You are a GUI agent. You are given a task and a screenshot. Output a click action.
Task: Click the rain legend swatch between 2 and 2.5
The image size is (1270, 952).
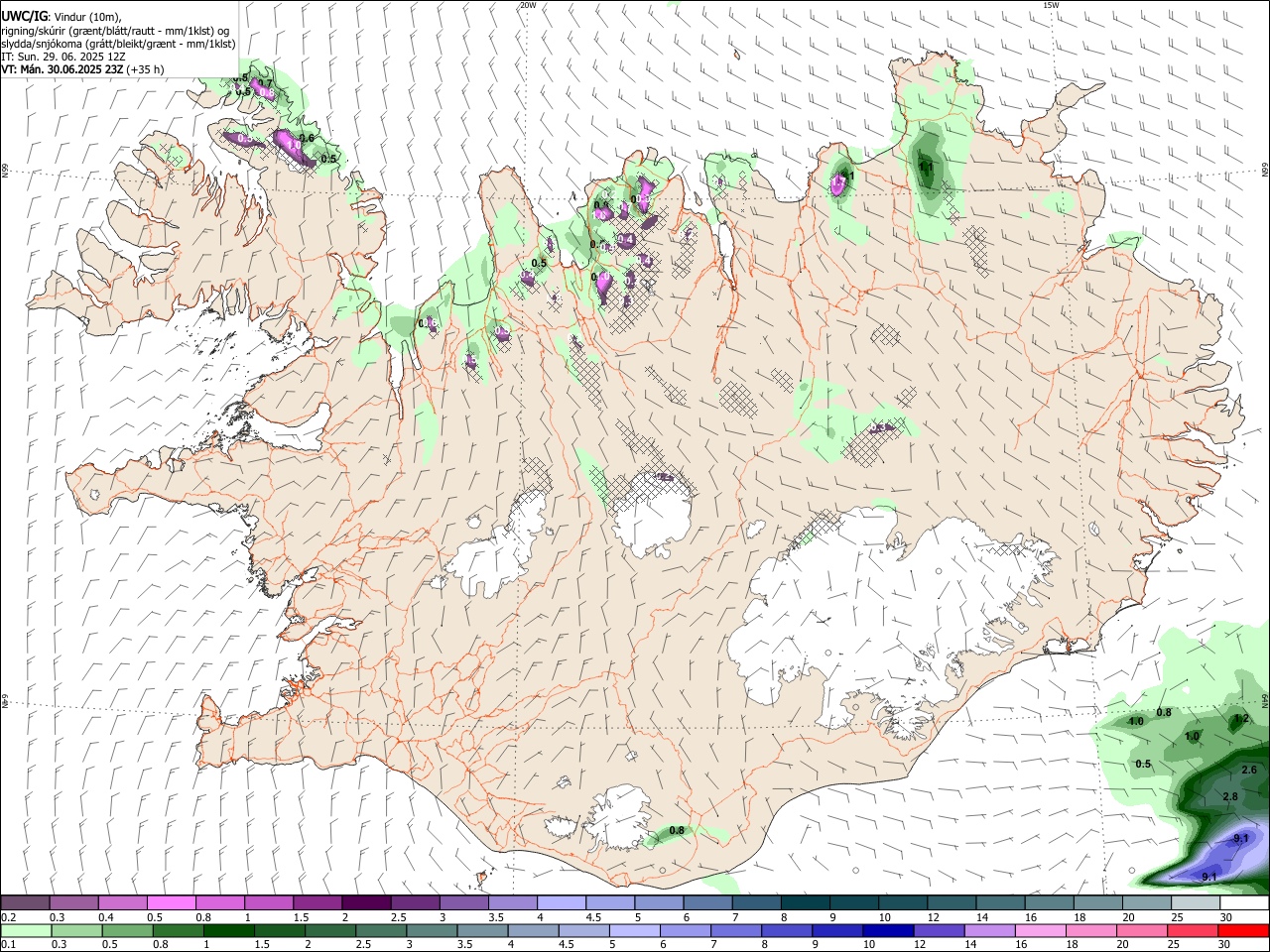tap(330, 930)
